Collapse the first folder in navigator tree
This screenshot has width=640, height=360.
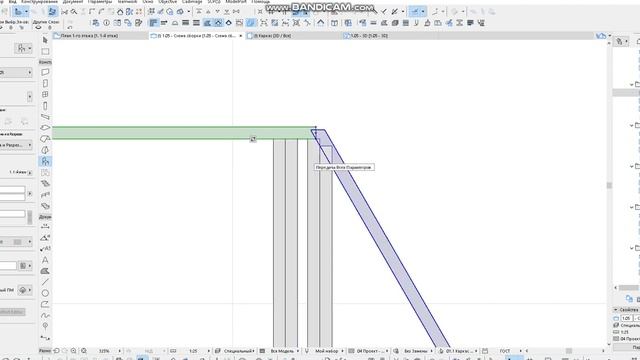click(x=632, y=84)
